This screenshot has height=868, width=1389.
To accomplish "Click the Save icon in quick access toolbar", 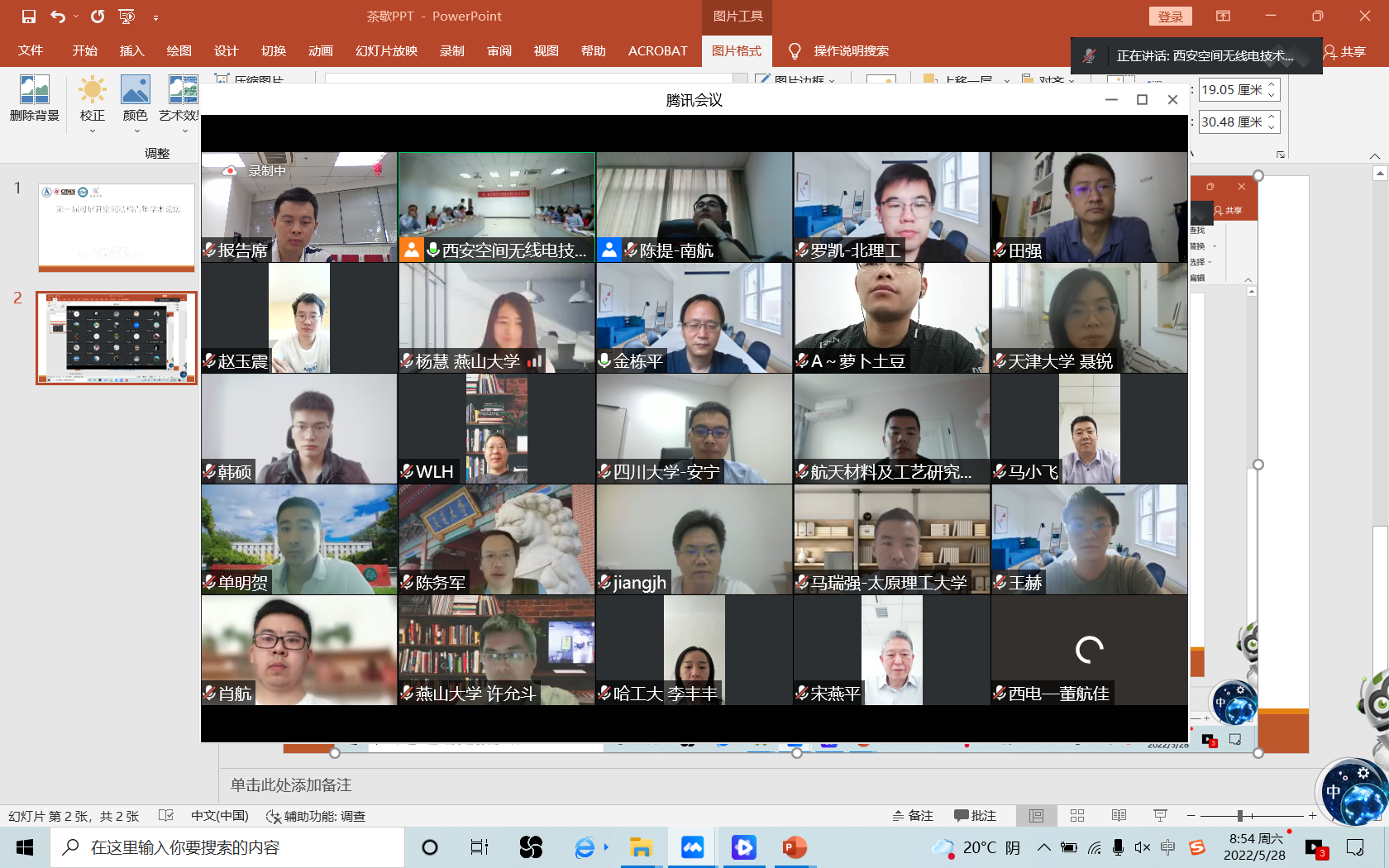I will pos(29,17).
